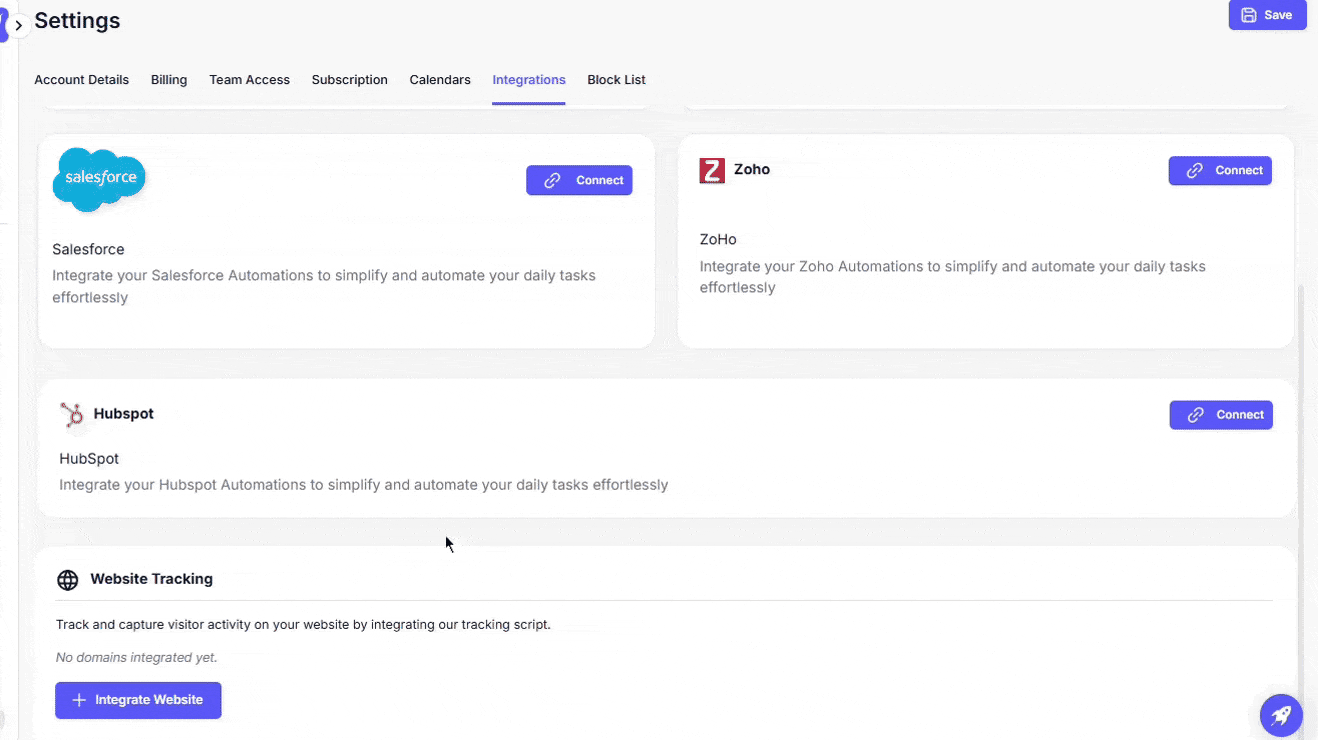Open the Billing tab
This screenshot has width=1318, height=740.
169,80
